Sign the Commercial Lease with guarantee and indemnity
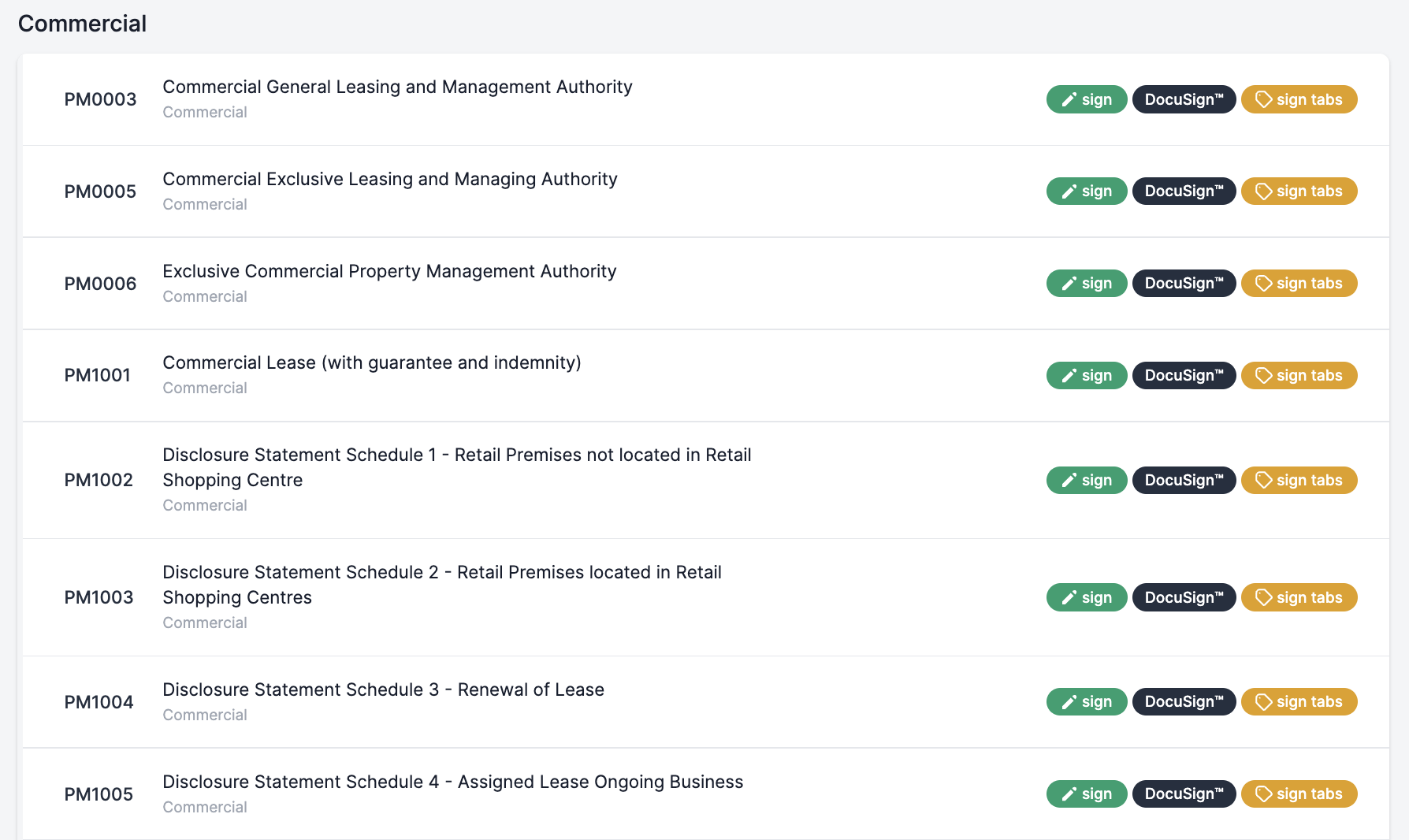Viewport: 1409px width, 840px height. (x=1087, y=375)
